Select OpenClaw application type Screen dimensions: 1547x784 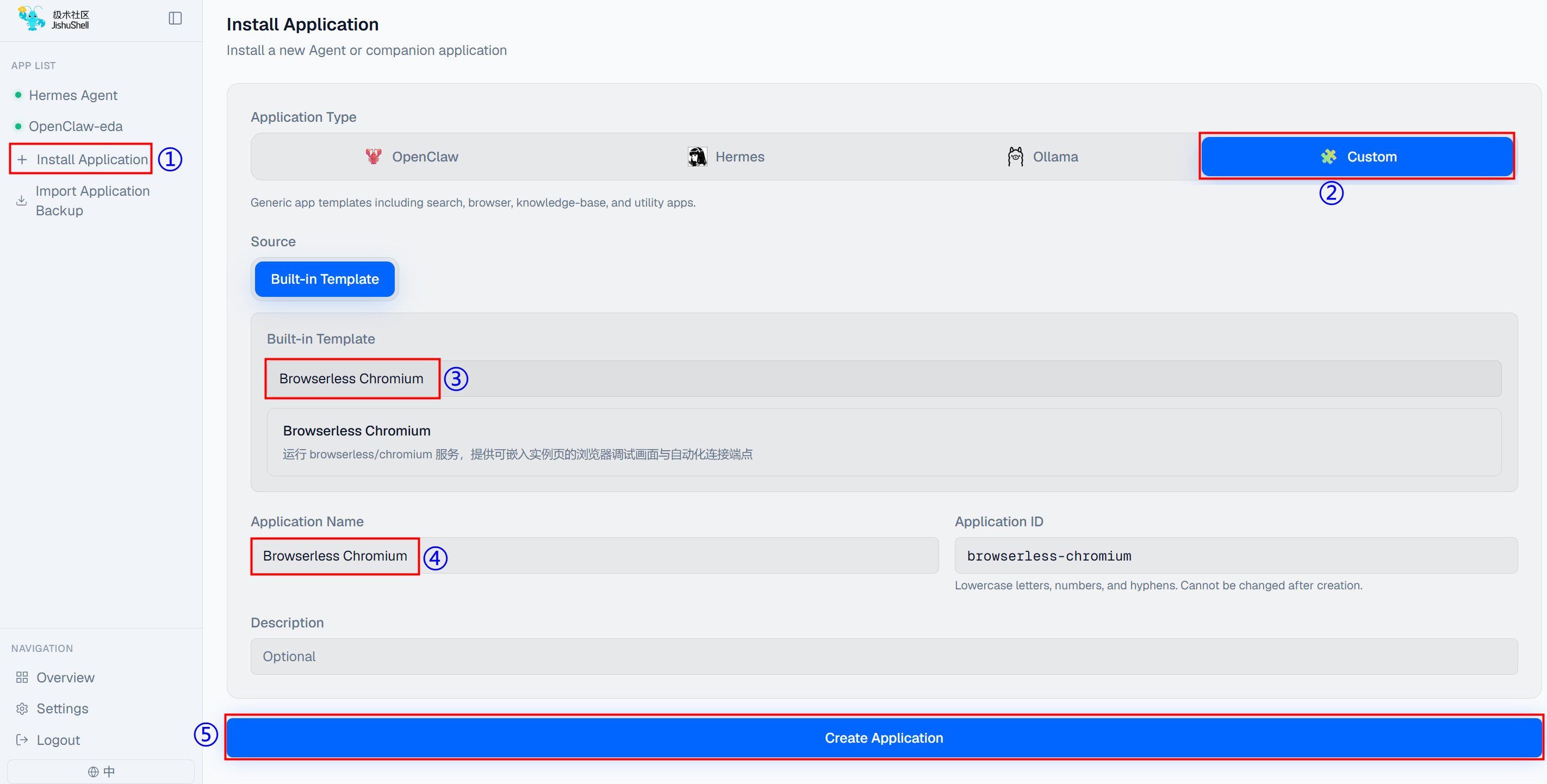(412, 157)
